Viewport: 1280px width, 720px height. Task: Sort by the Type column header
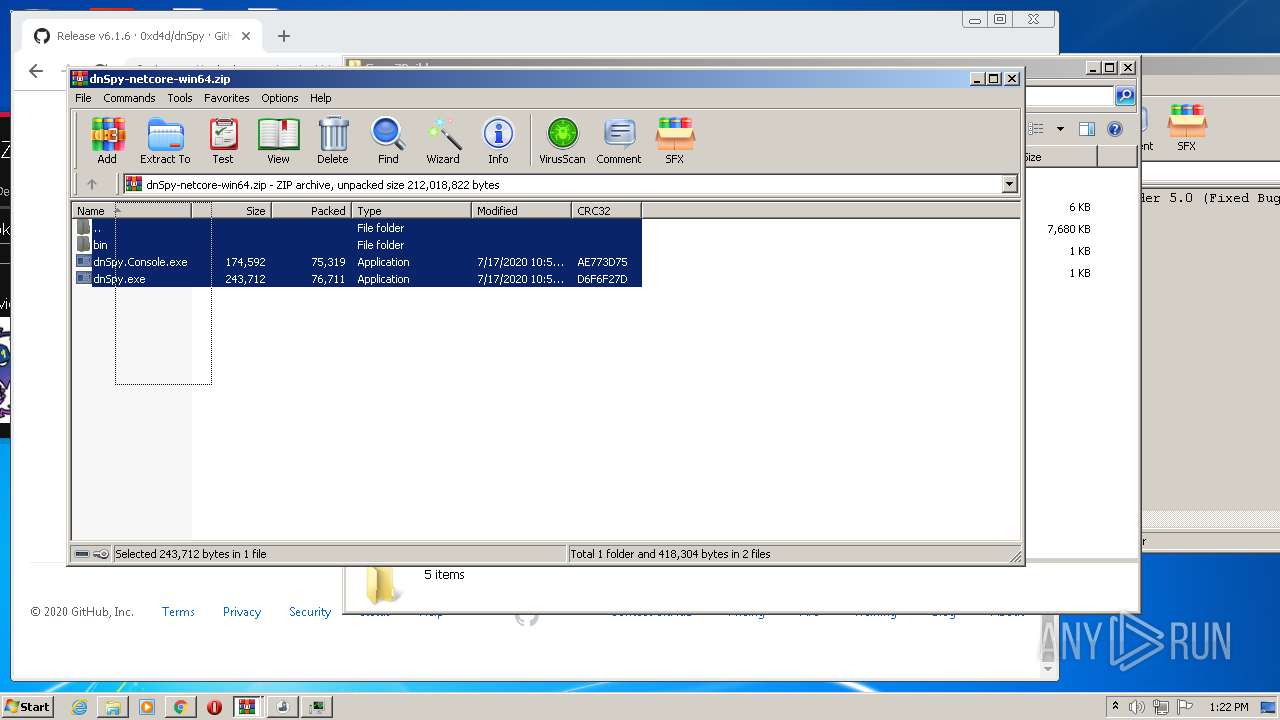[412, 211]
